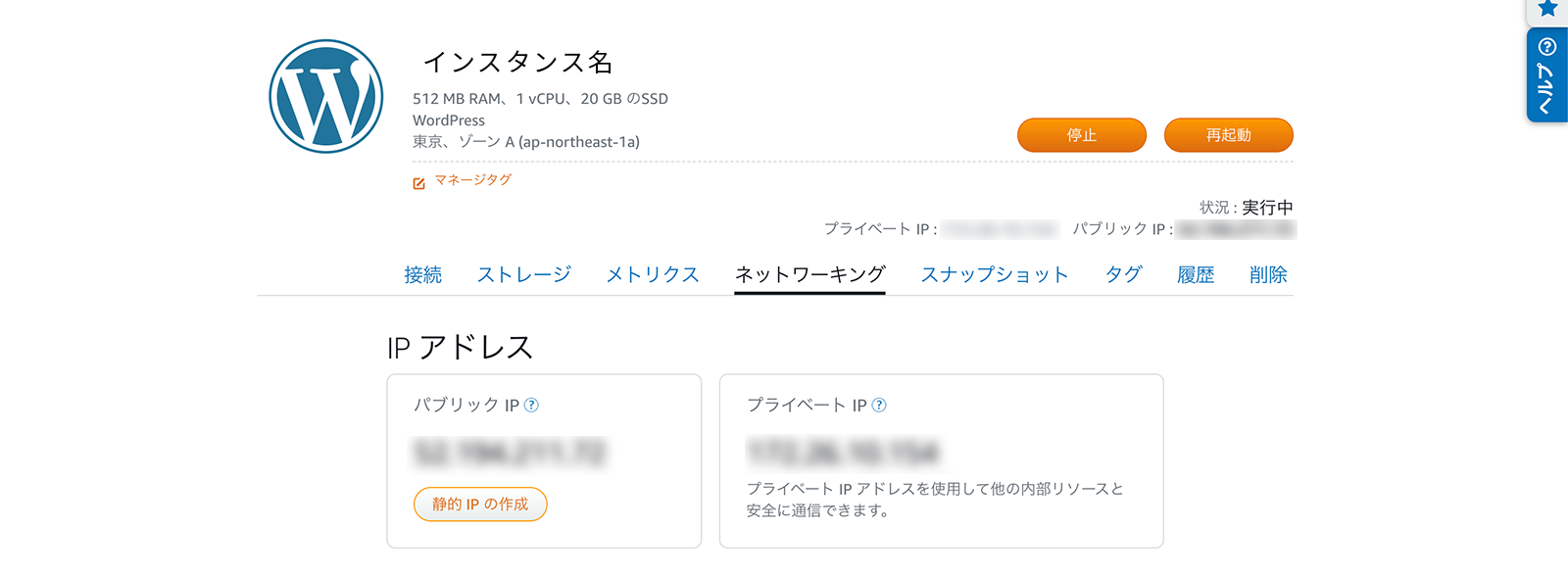This screenshot has width=1568, height=576.
Task: Go to the タグ tab
Action: pyautogui.click(x=1123, y=275)
